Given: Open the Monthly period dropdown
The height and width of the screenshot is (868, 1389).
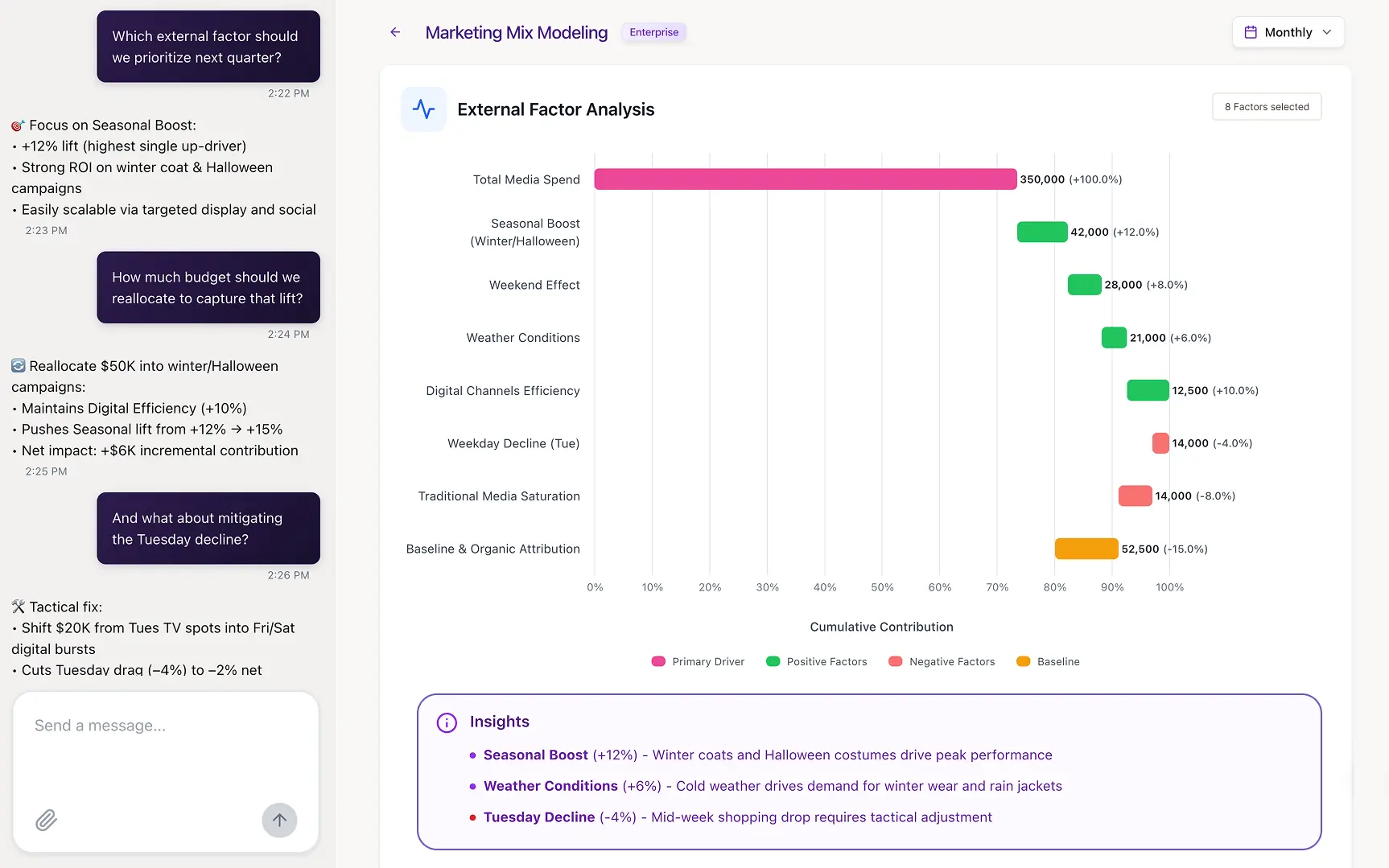Looking at the screenshot, I should 1288,32.
